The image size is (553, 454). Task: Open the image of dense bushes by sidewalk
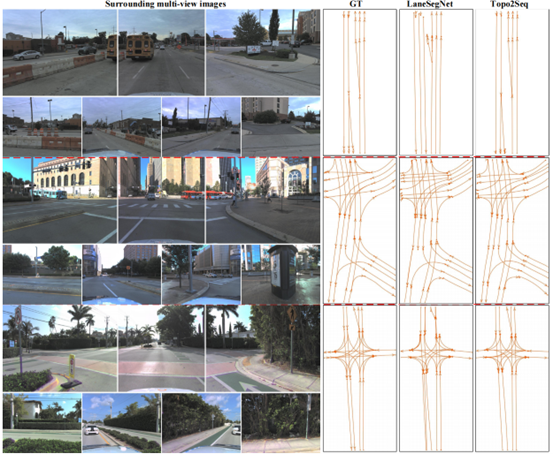tap(281, 423)
